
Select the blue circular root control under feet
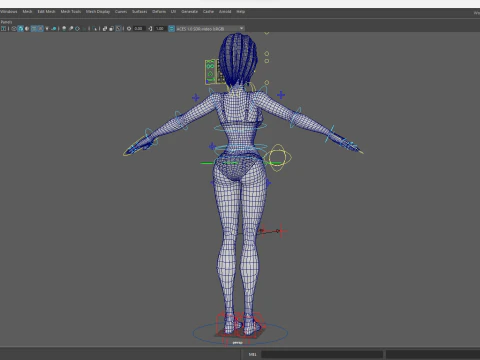[x=240, y=332]
